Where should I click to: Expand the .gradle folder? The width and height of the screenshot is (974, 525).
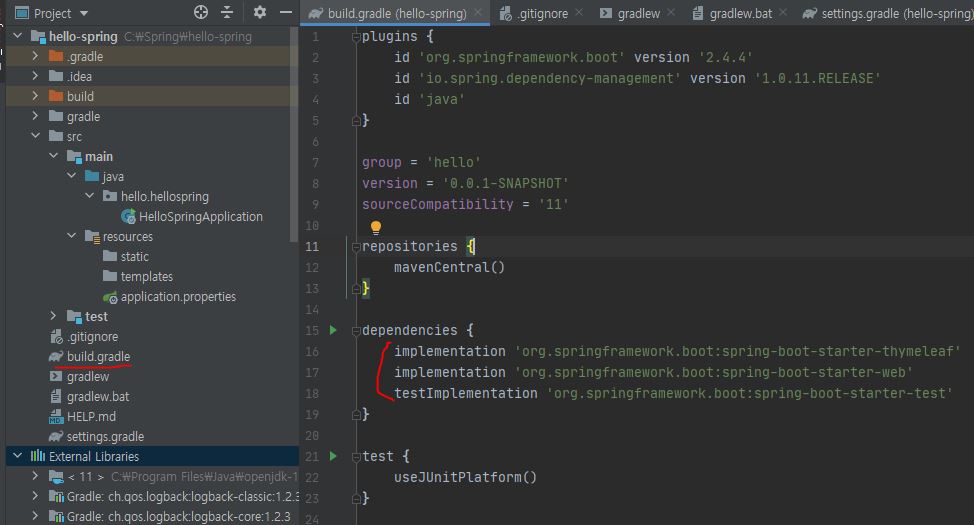tap(35, 56)
